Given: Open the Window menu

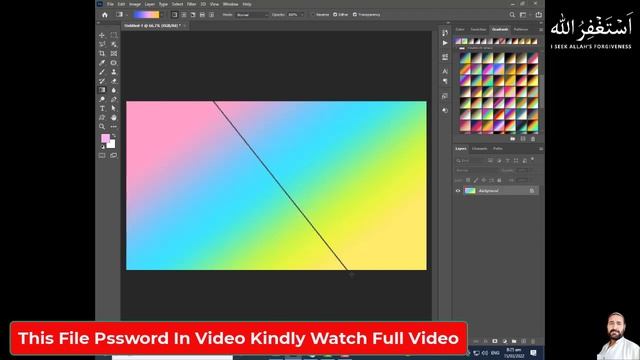Looking at the screenshot, I should click(x=231, y=4).
